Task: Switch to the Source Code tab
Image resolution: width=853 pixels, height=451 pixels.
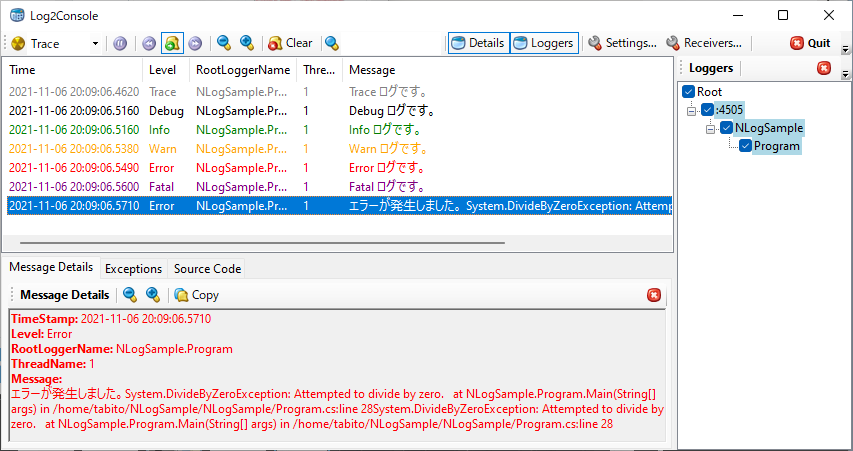Action: [207, 269]
